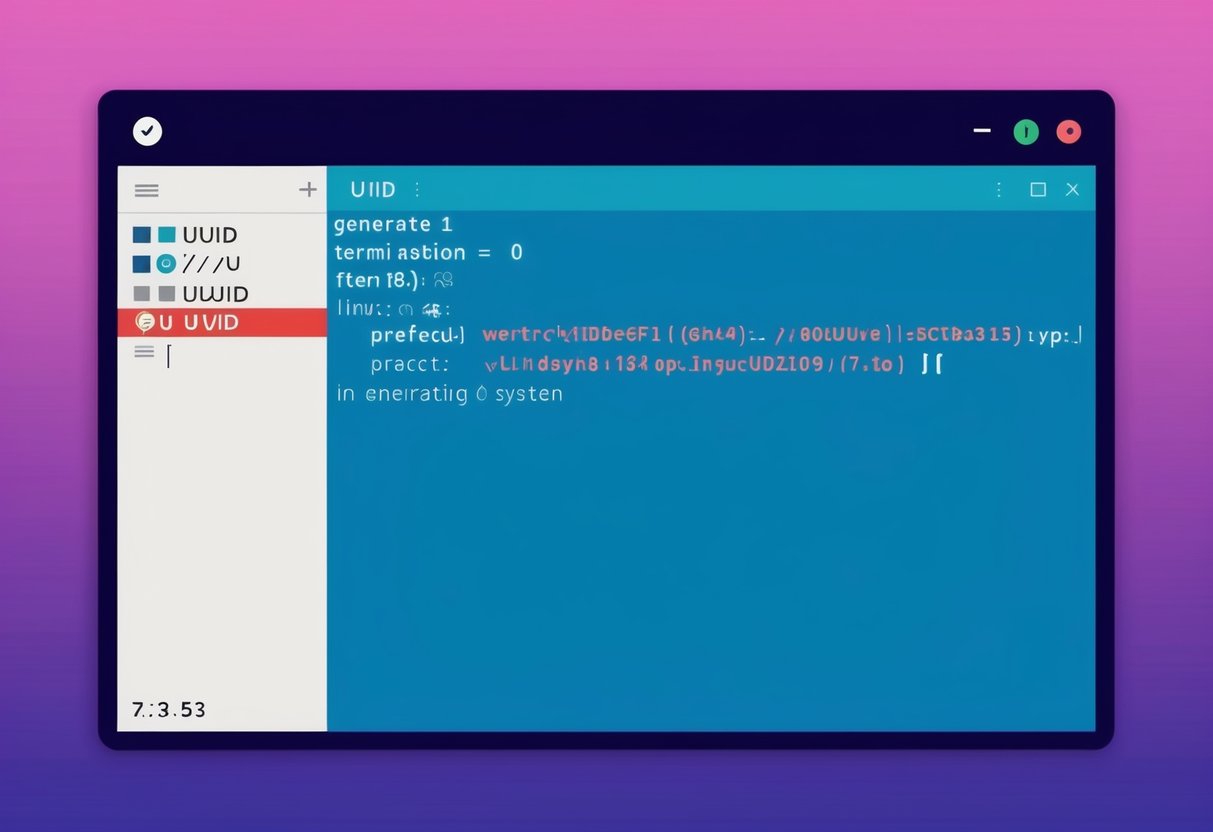1213x832 pixels.
Task: Toggle the gray status square on UWID row
Action: tap(166, 293)
